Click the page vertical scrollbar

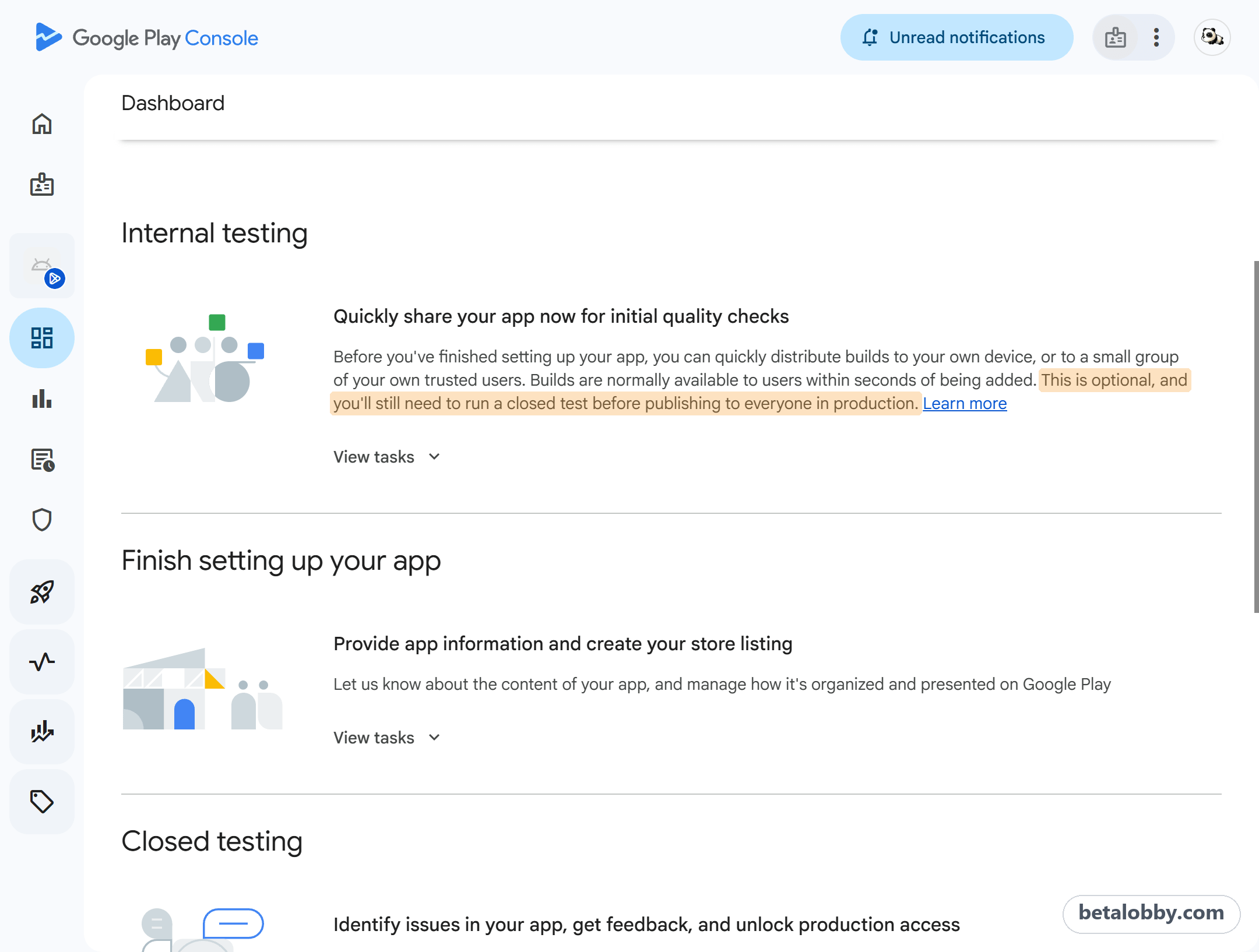tap(1256, 437)
